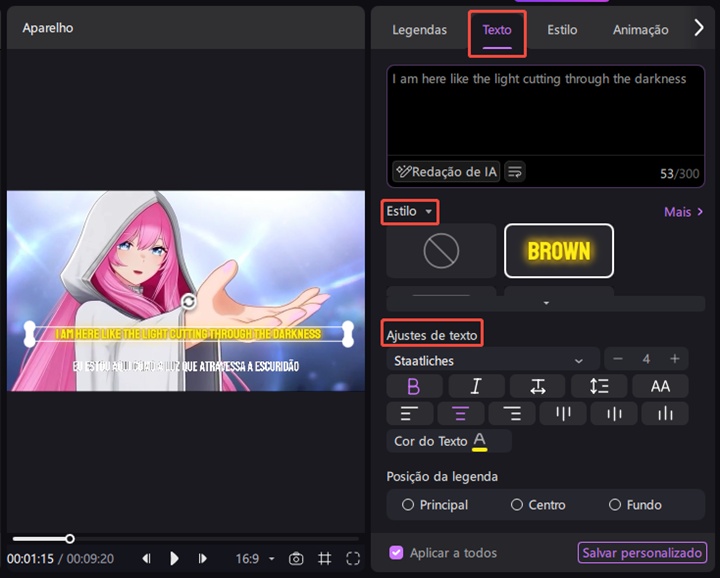Enter fullscreen preview mode
The height and width of the screenshot is (578, 720).
[x=353, y=559]
